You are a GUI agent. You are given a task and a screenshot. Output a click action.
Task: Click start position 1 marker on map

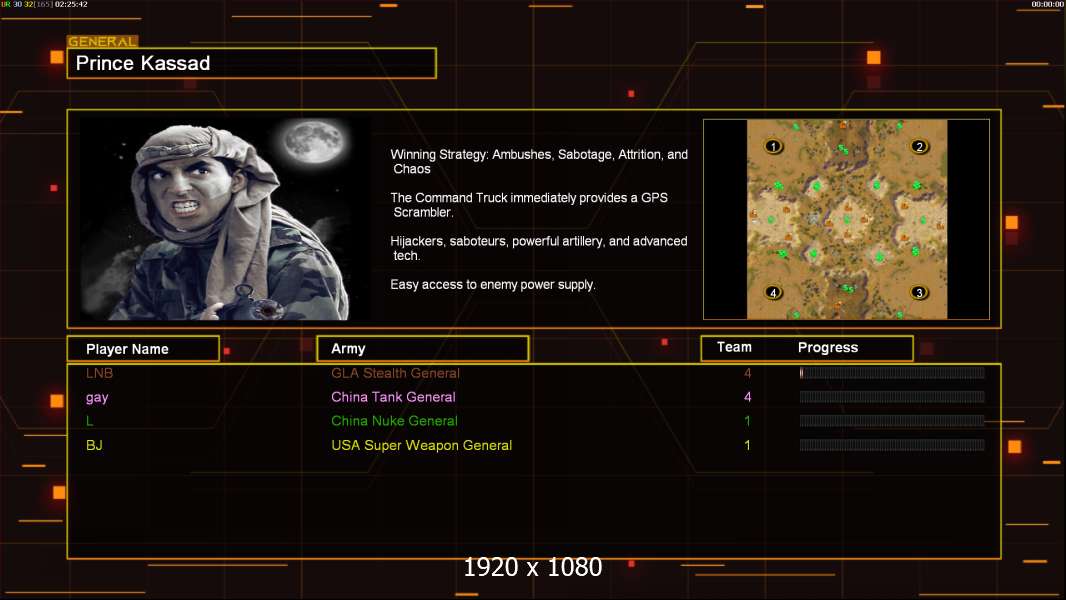point(773,146)
